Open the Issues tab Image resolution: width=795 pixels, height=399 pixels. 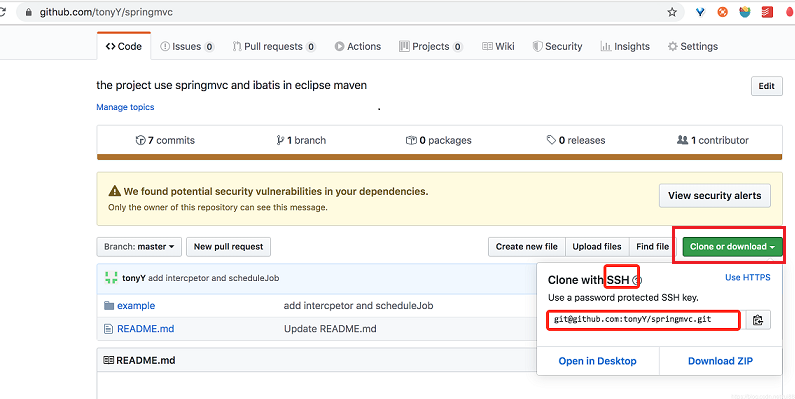click(x=187, y=46)
